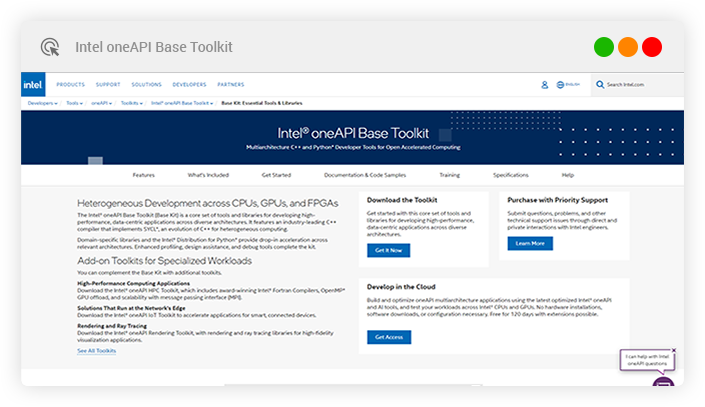Click the search magnifier icon
Viewport: 705px width, 407px height.
coord(600,85)
